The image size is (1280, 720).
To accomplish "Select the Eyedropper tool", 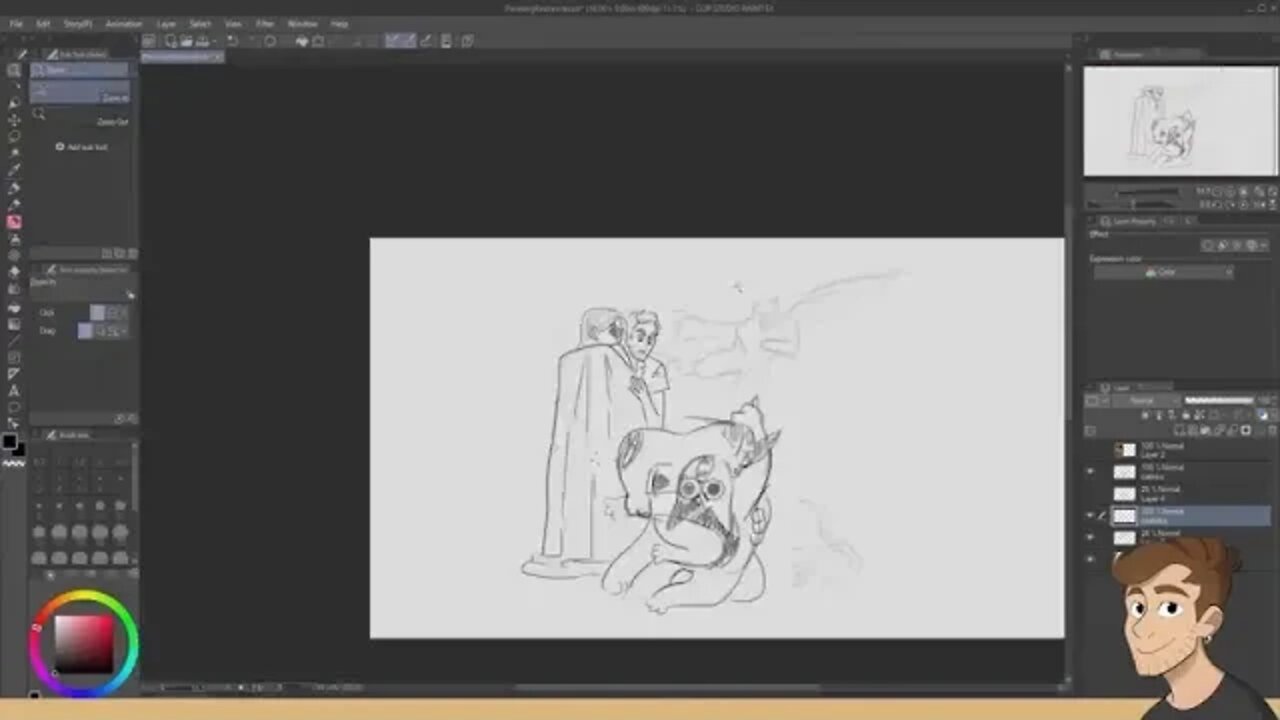I will tap(14, 170).
